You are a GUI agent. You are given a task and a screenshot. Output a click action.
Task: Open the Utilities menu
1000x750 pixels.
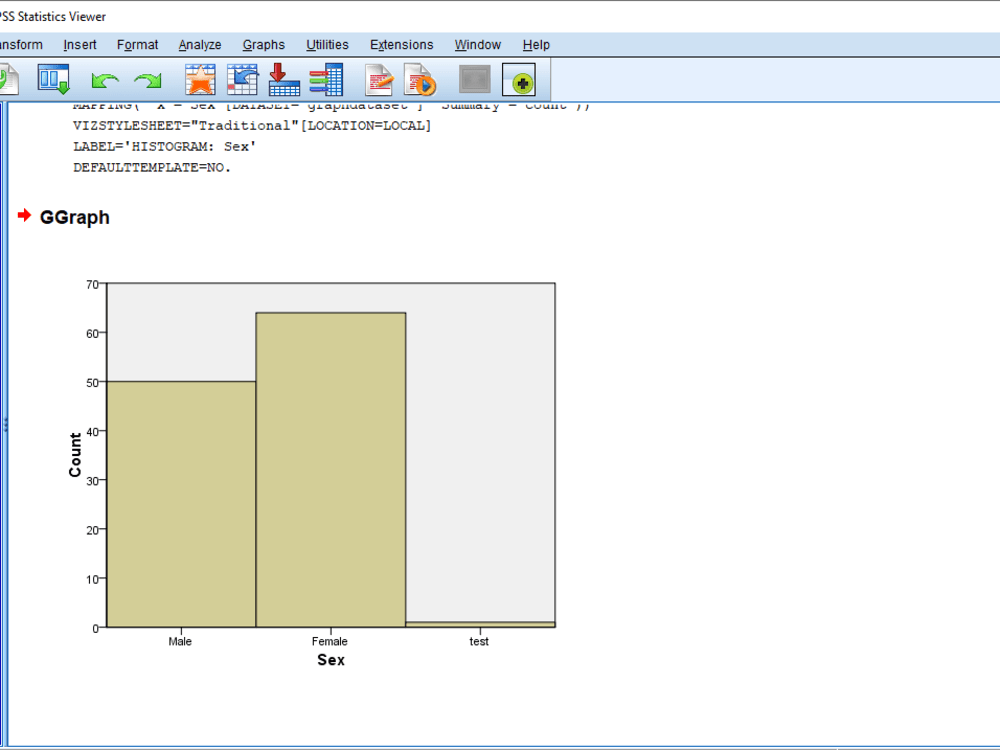pos(327,44)
